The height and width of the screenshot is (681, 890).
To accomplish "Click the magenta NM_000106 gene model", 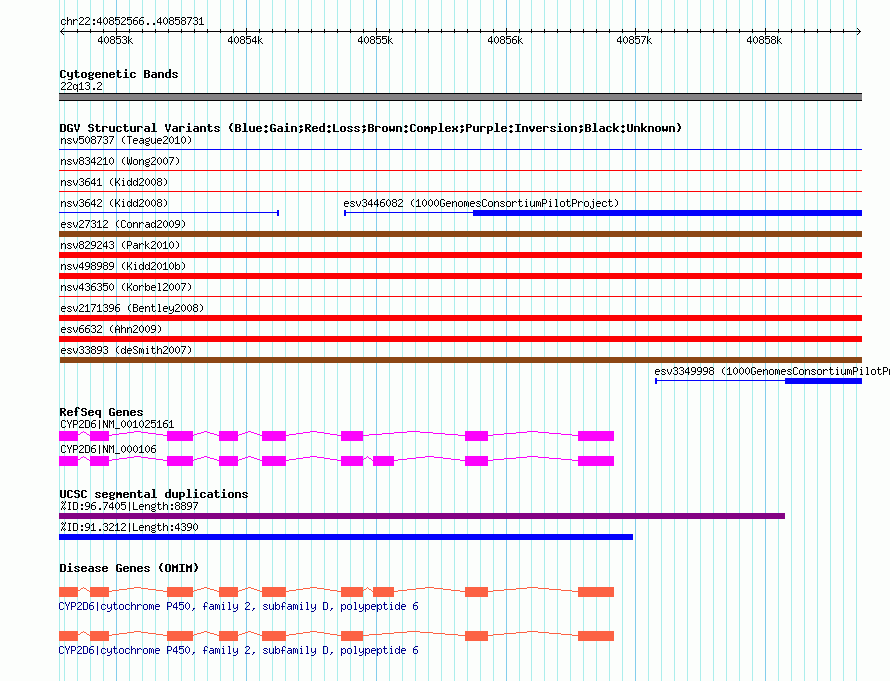I will coord(337,461).
